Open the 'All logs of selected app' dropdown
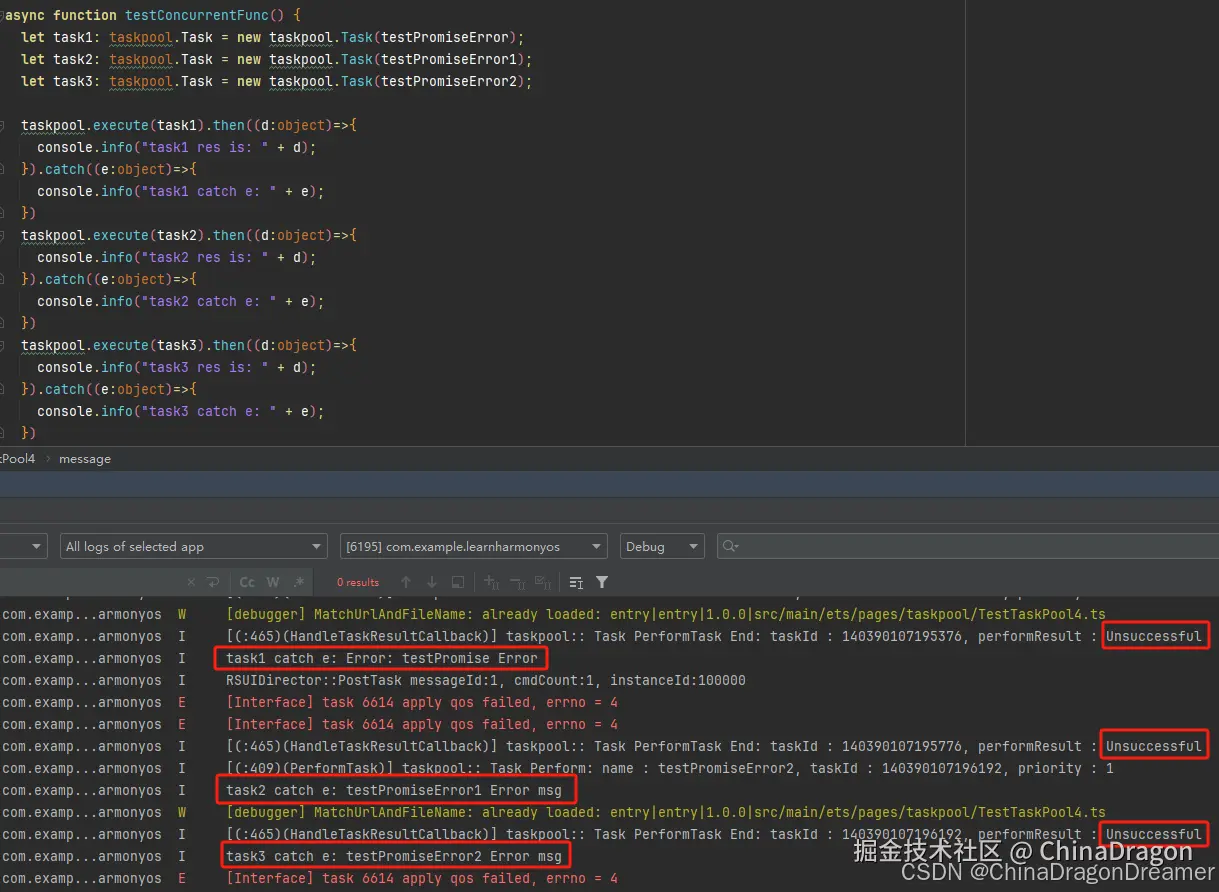The width and height of the screenshot is (1219, 892). pos(194,546)
